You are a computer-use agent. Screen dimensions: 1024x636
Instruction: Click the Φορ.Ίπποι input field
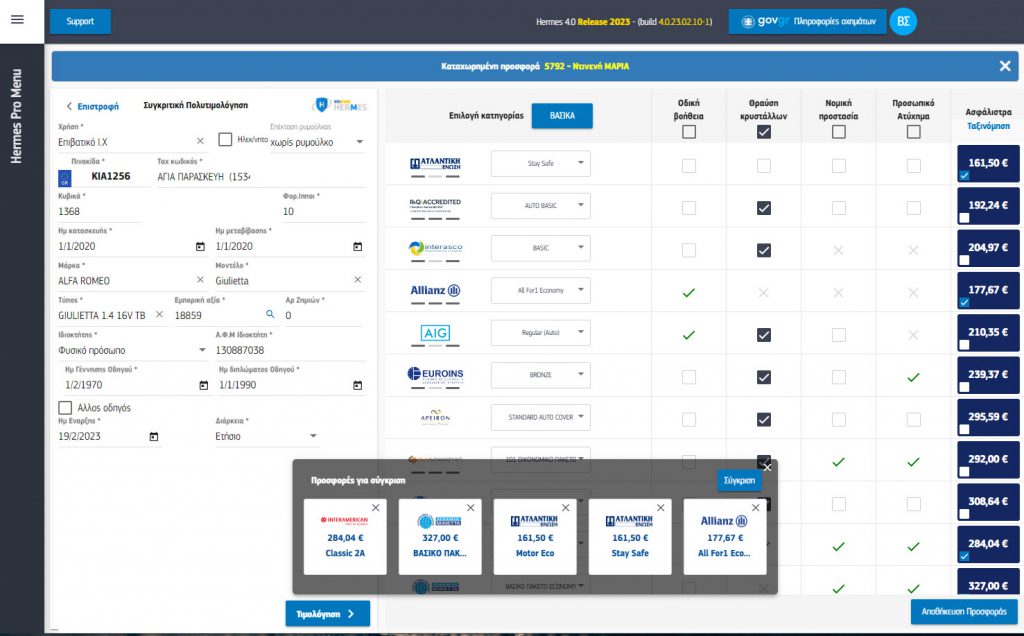click(323, 212)
